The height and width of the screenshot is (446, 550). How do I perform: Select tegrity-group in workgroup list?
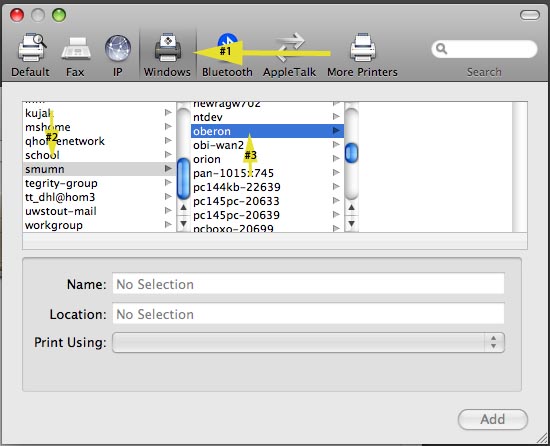tap(61, 183)
